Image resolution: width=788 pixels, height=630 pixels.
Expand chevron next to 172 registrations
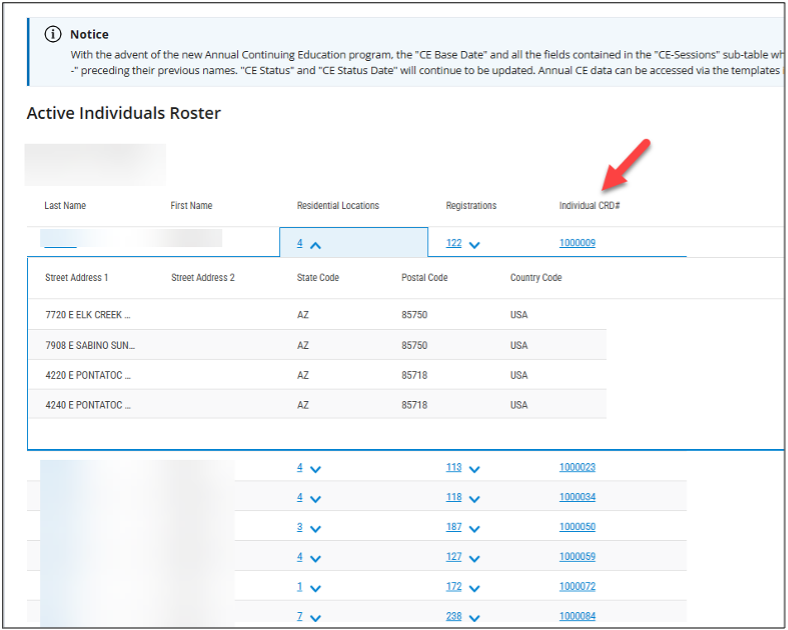[474, 588]
